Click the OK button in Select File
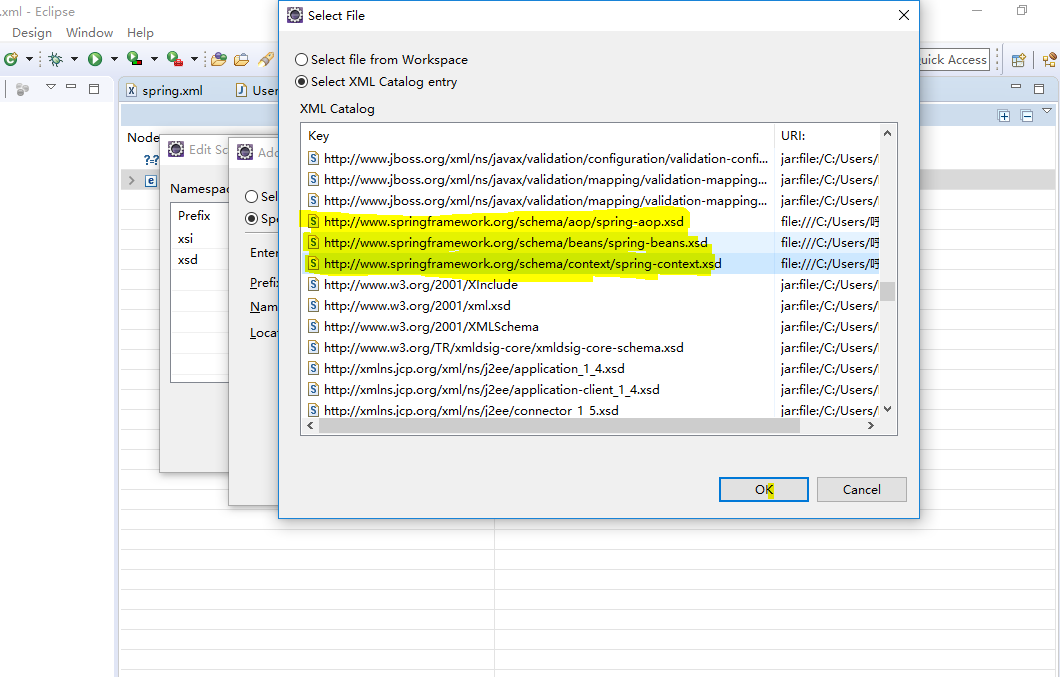Image resolution: width=1060 pixels, height=677 pixels. click(763, 490)
